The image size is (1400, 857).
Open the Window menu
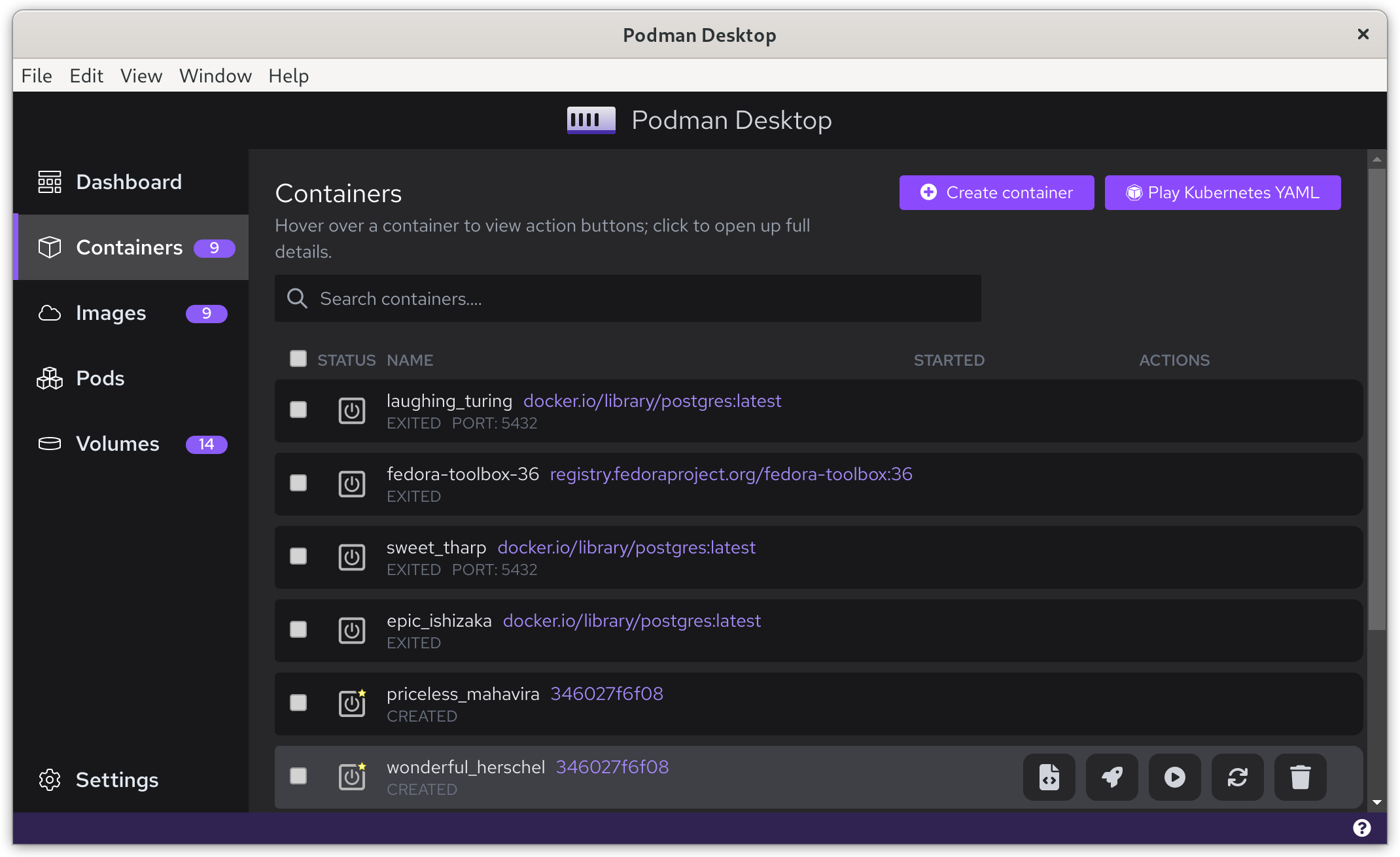click(215, 76)
